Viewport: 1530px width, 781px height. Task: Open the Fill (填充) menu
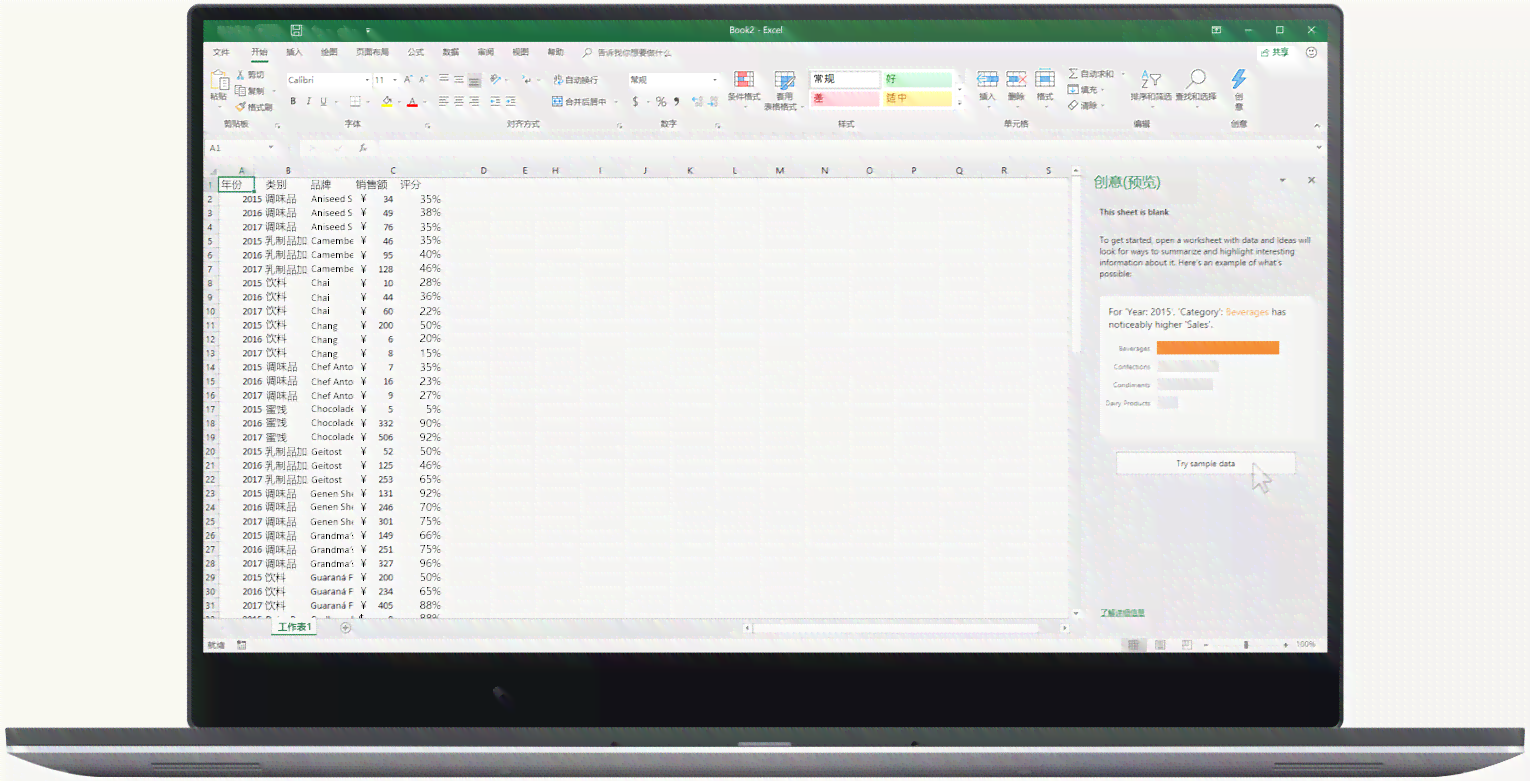[1084, 90]
